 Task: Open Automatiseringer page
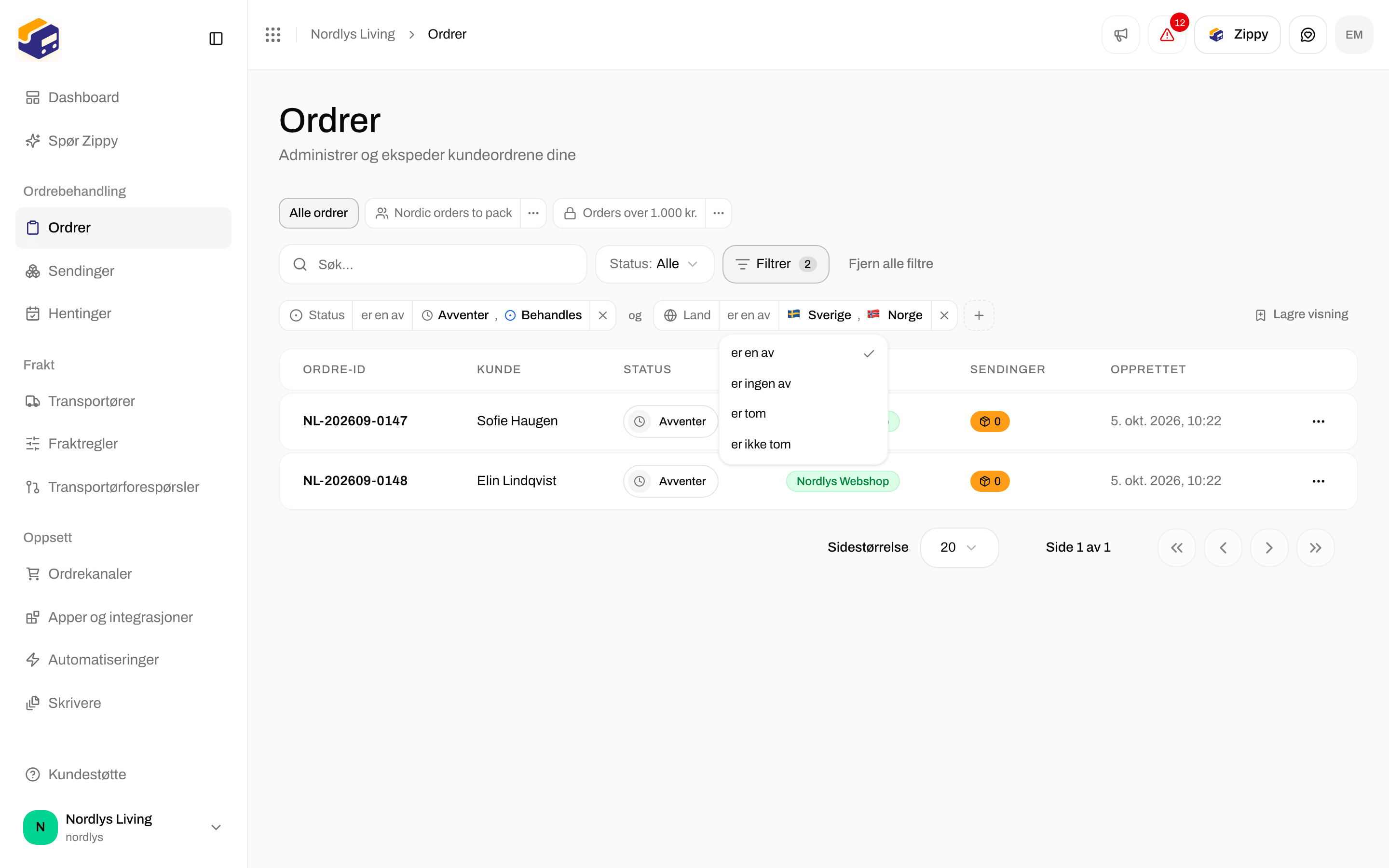[x=123, y=660]
